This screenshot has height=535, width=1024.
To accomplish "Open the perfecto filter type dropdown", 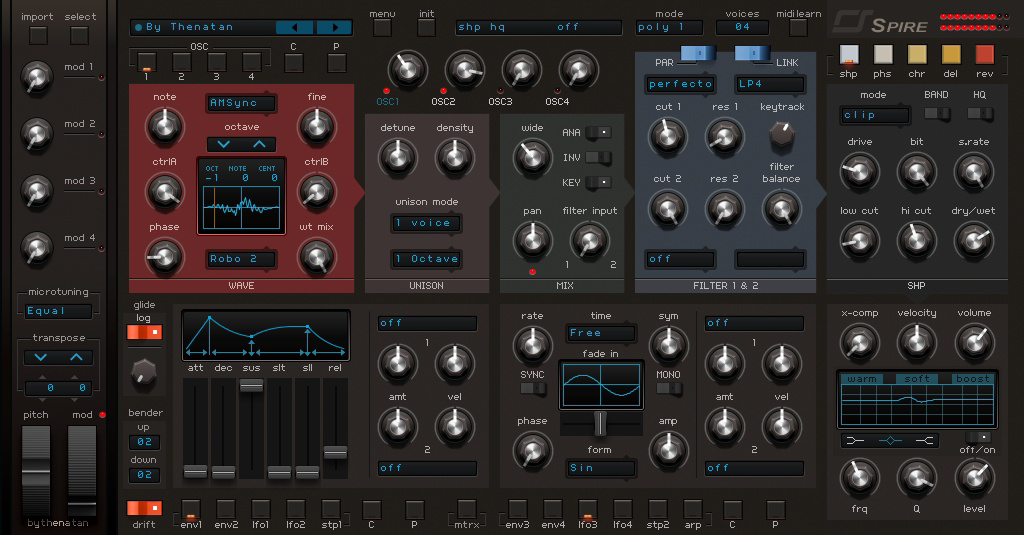I will (680, 84).
